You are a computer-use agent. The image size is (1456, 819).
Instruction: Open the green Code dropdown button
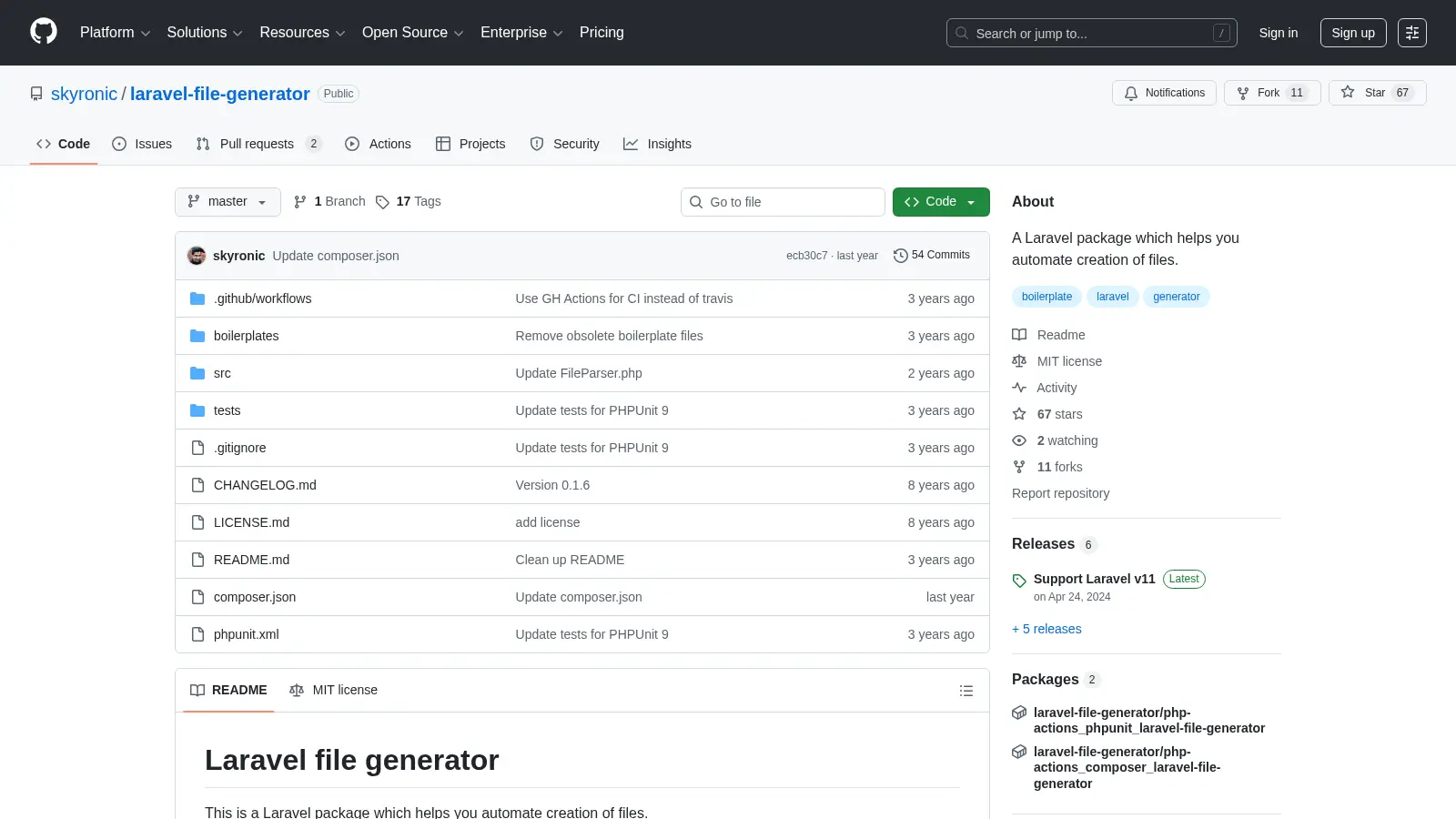pyautogui.click(x=941, y=202)
